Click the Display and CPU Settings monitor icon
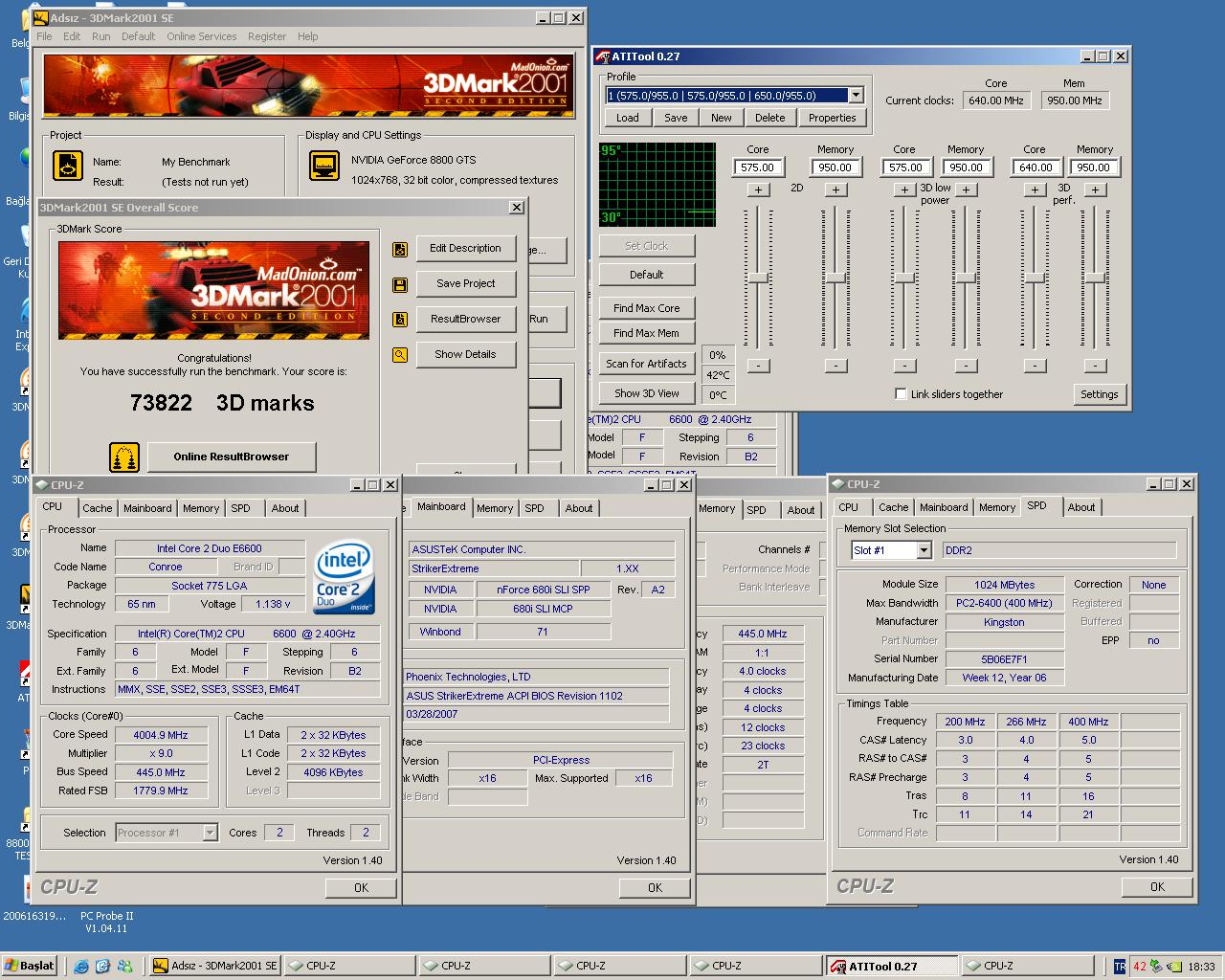Viewport: 1225px width, 980px height. click(324, 166)
